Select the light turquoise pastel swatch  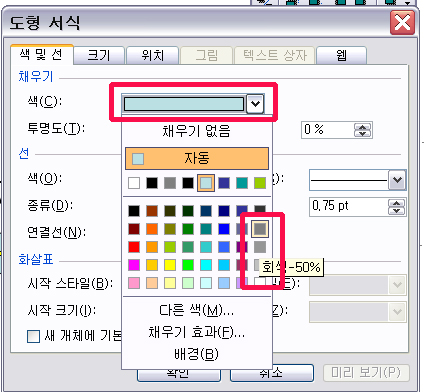(x=206, y=283)
